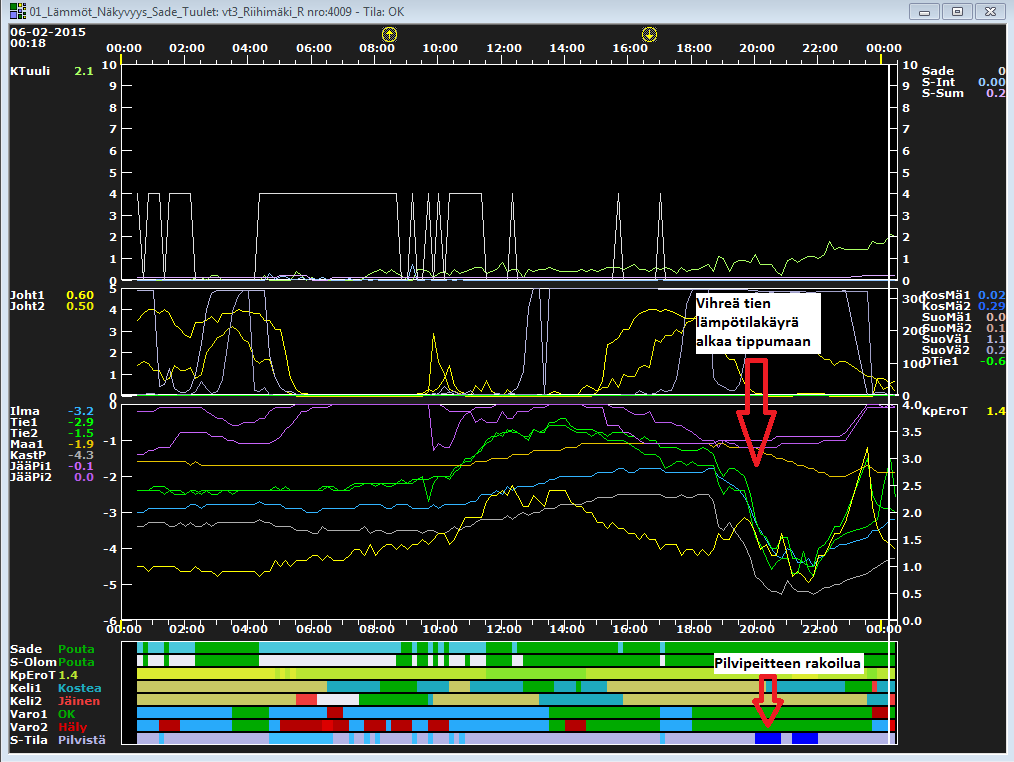
Task: Click the S-Tila Pilvistä status value
Action: pos(81,739)
